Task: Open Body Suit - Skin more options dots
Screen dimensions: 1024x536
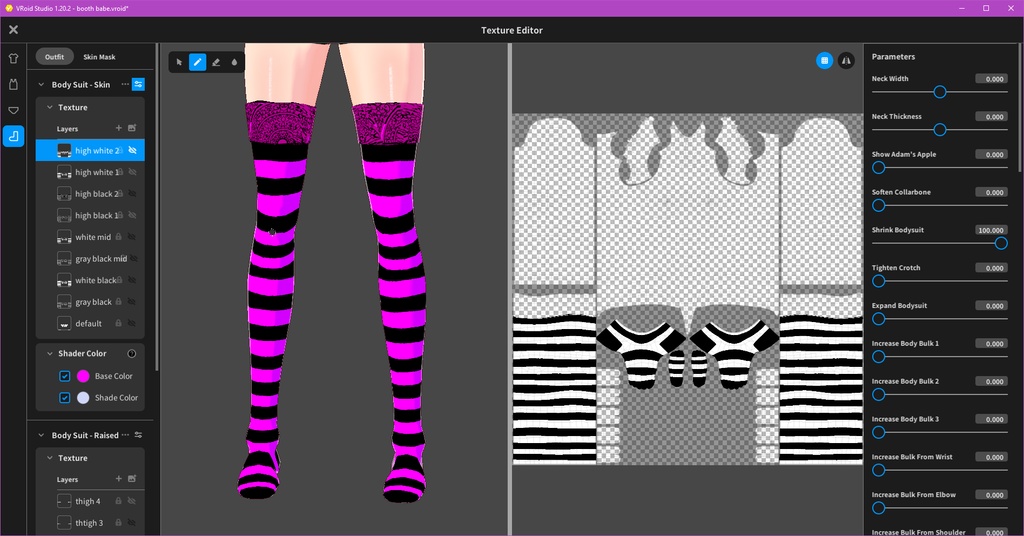Action: coord(125,84)
